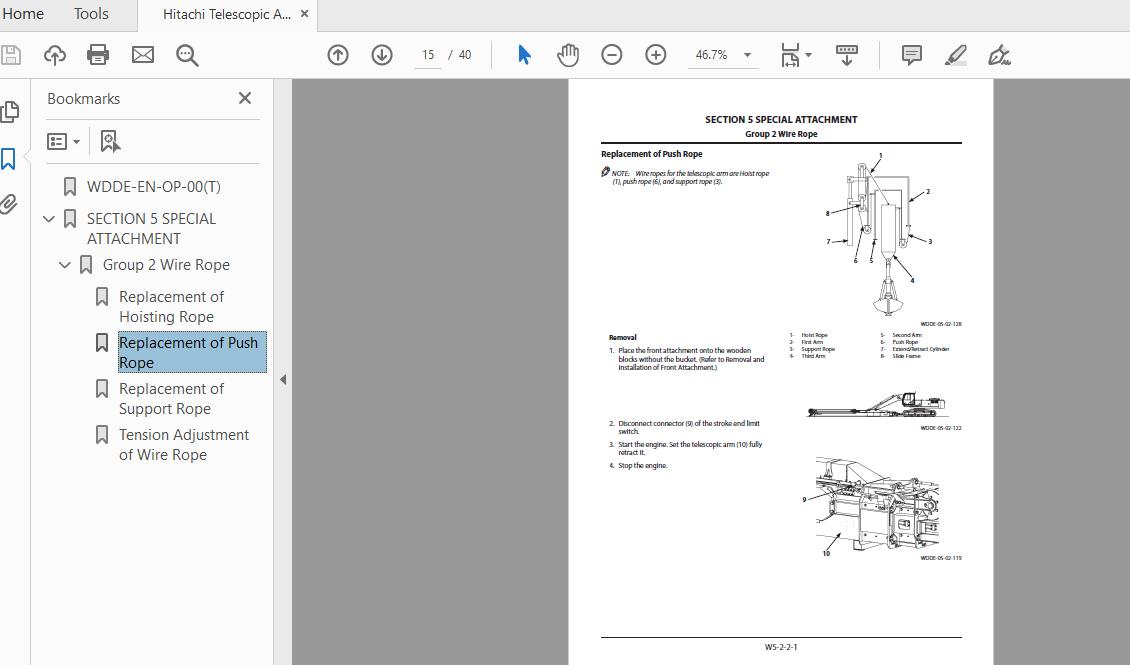1130x665 pixels.
Task: Close the Hitachi Telescopic document tab
Action: pos(305,14)
